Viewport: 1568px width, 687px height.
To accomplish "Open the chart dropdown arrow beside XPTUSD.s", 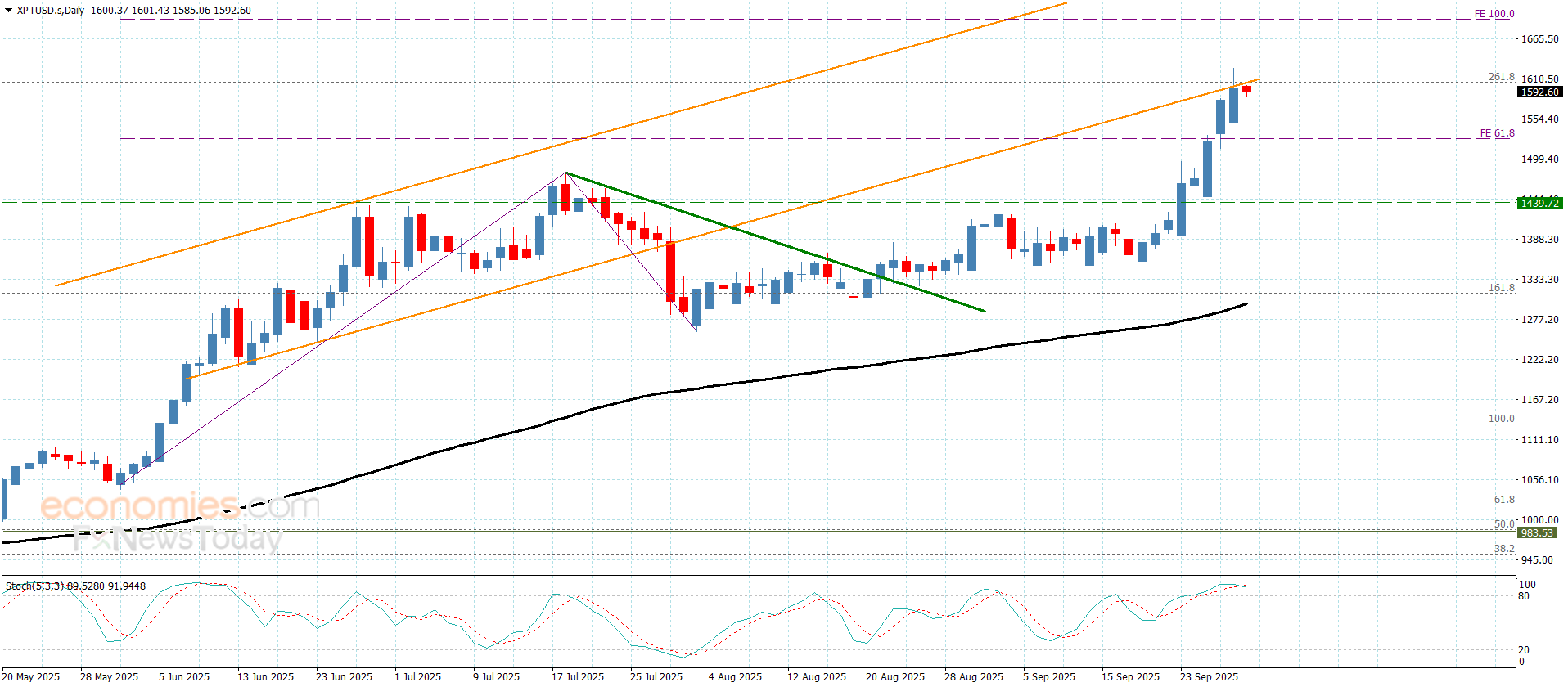I will tap(9, 11).
